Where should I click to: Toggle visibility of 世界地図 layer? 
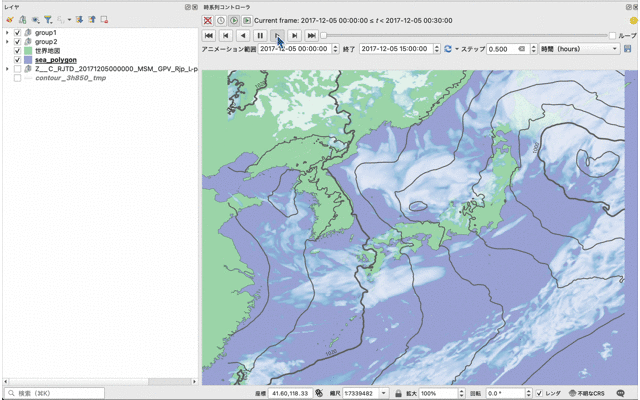pos(17,51)
